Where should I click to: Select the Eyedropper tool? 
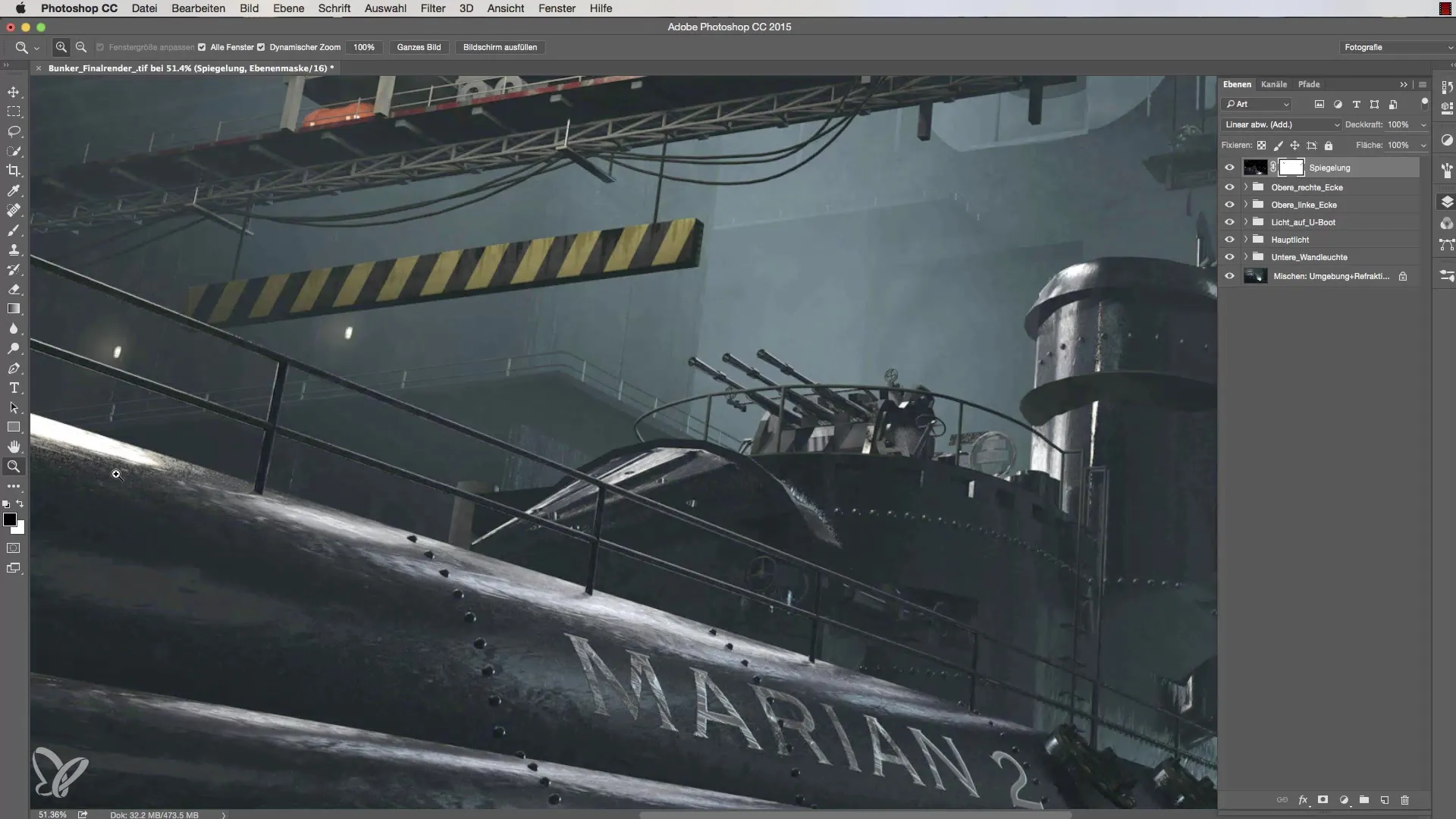(14, 190)
